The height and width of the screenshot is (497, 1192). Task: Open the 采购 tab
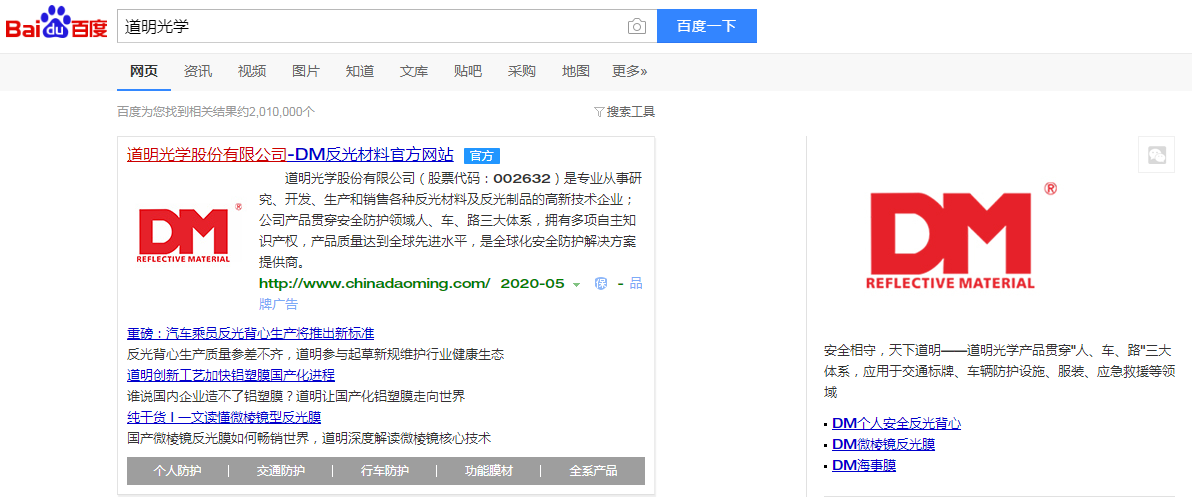(x=522, y=71)
